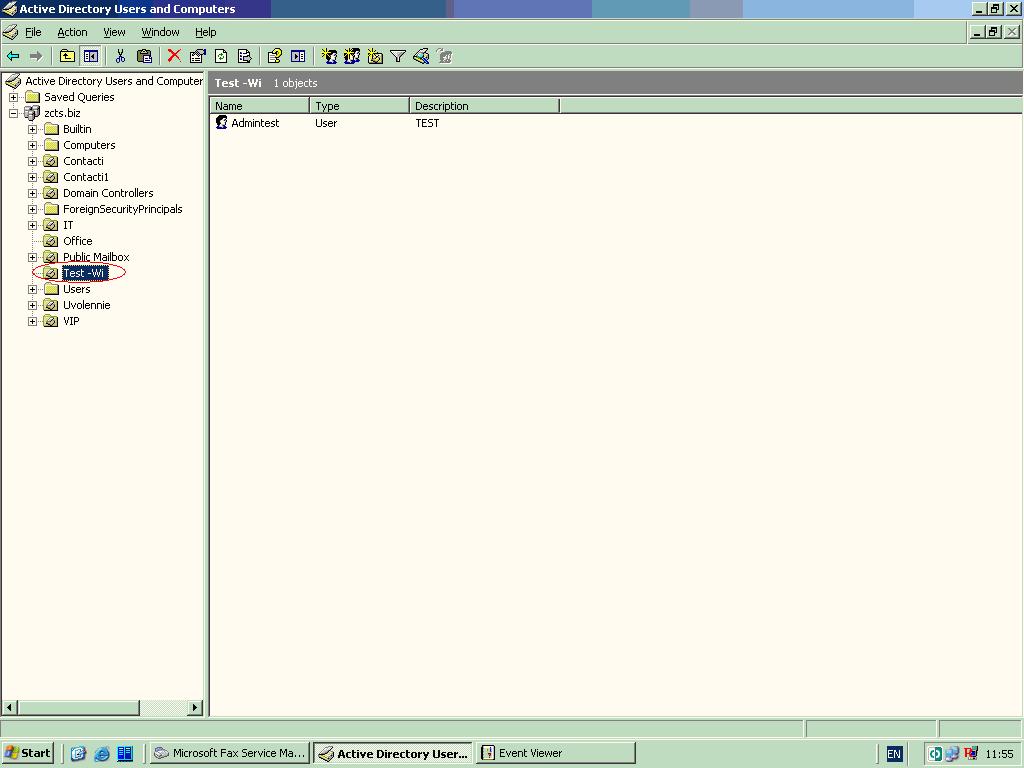Expand the Saved Queries node
1024x768 pixels.
13,97
